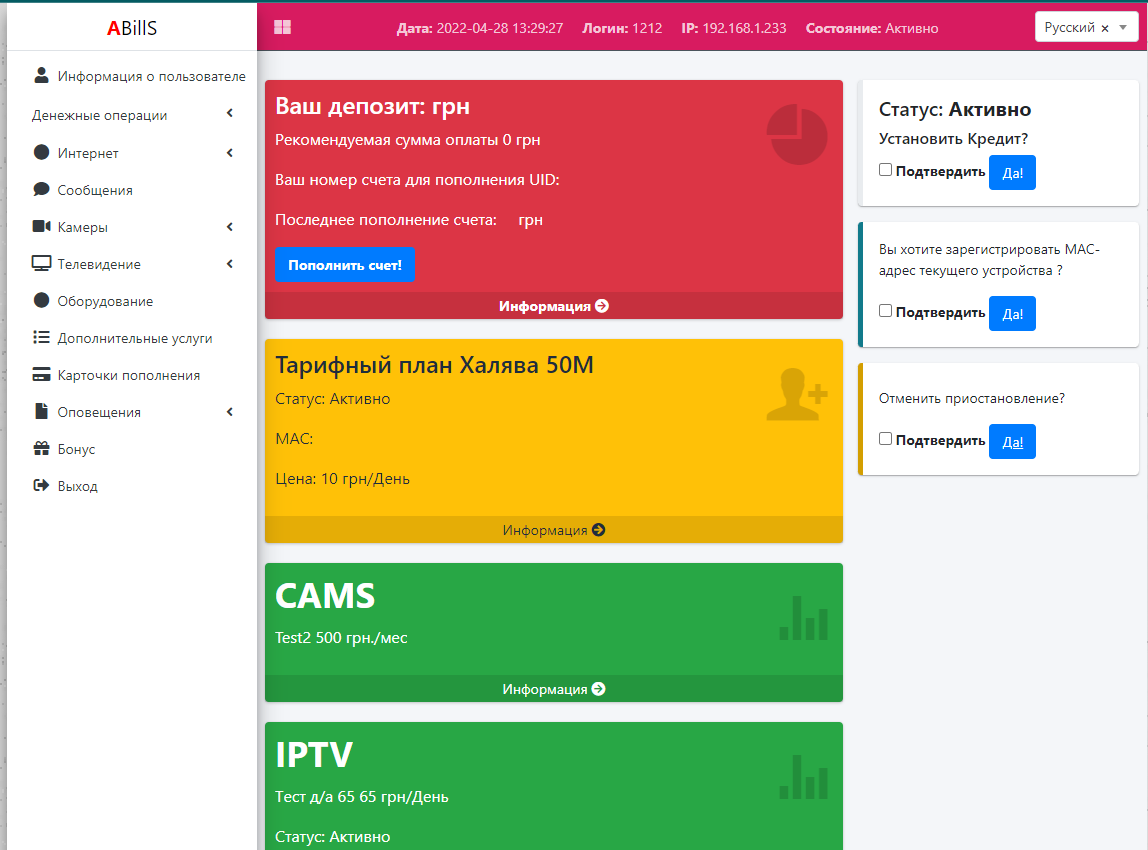Click the gift icon for Бонус
The height and width of the screenshot is (850, 1148).
point(41,449)
